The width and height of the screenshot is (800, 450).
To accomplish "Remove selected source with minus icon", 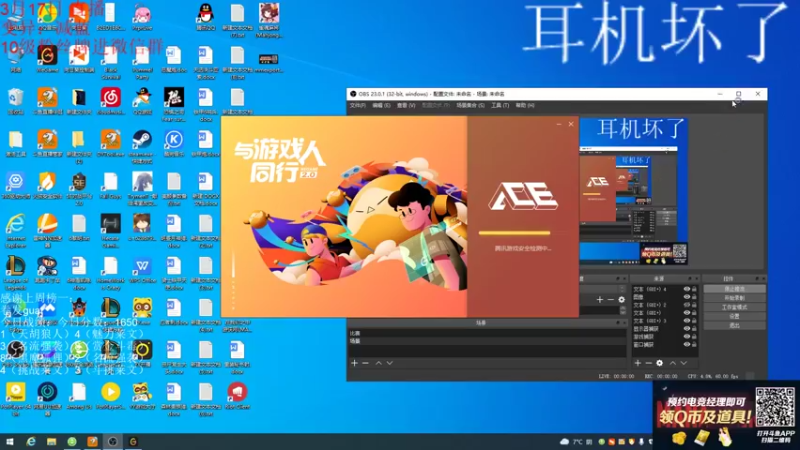I will [648, 363].
